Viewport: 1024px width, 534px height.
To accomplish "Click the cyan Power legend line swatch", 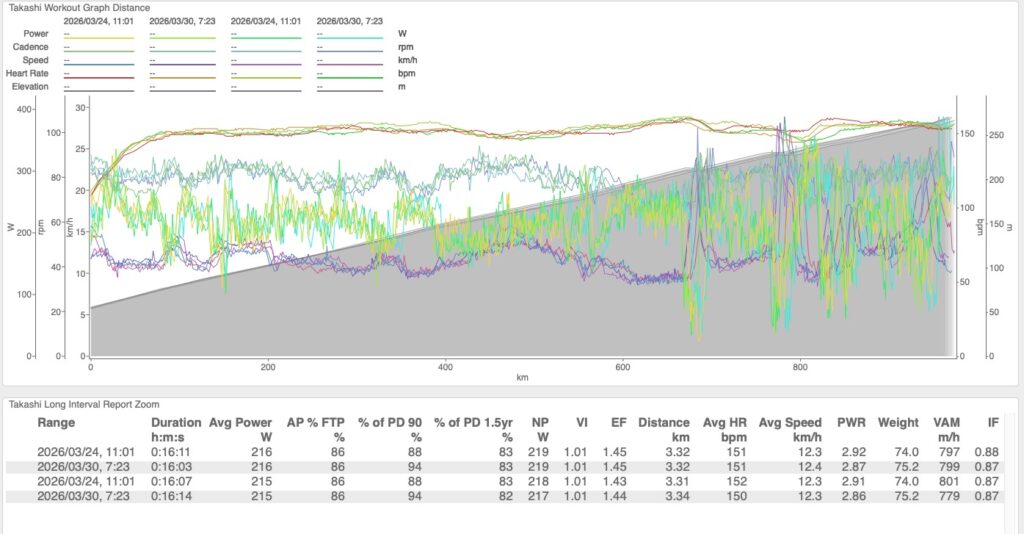I will [350, 38].
